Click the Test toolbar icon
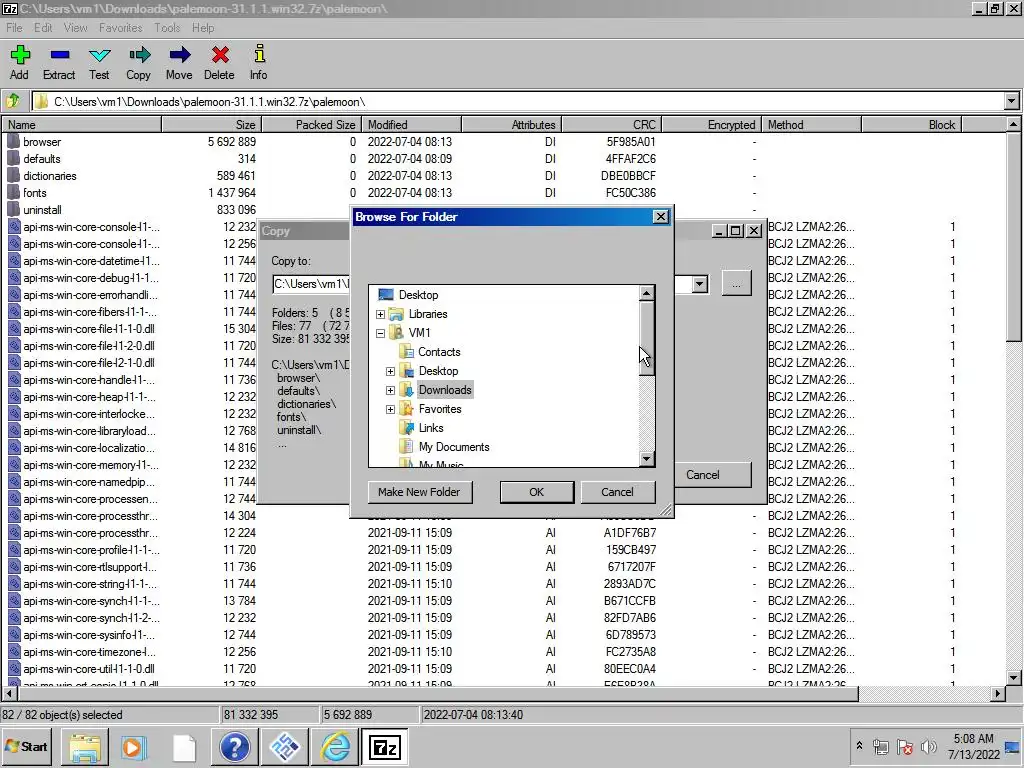1024x768 pixels. 99,55
